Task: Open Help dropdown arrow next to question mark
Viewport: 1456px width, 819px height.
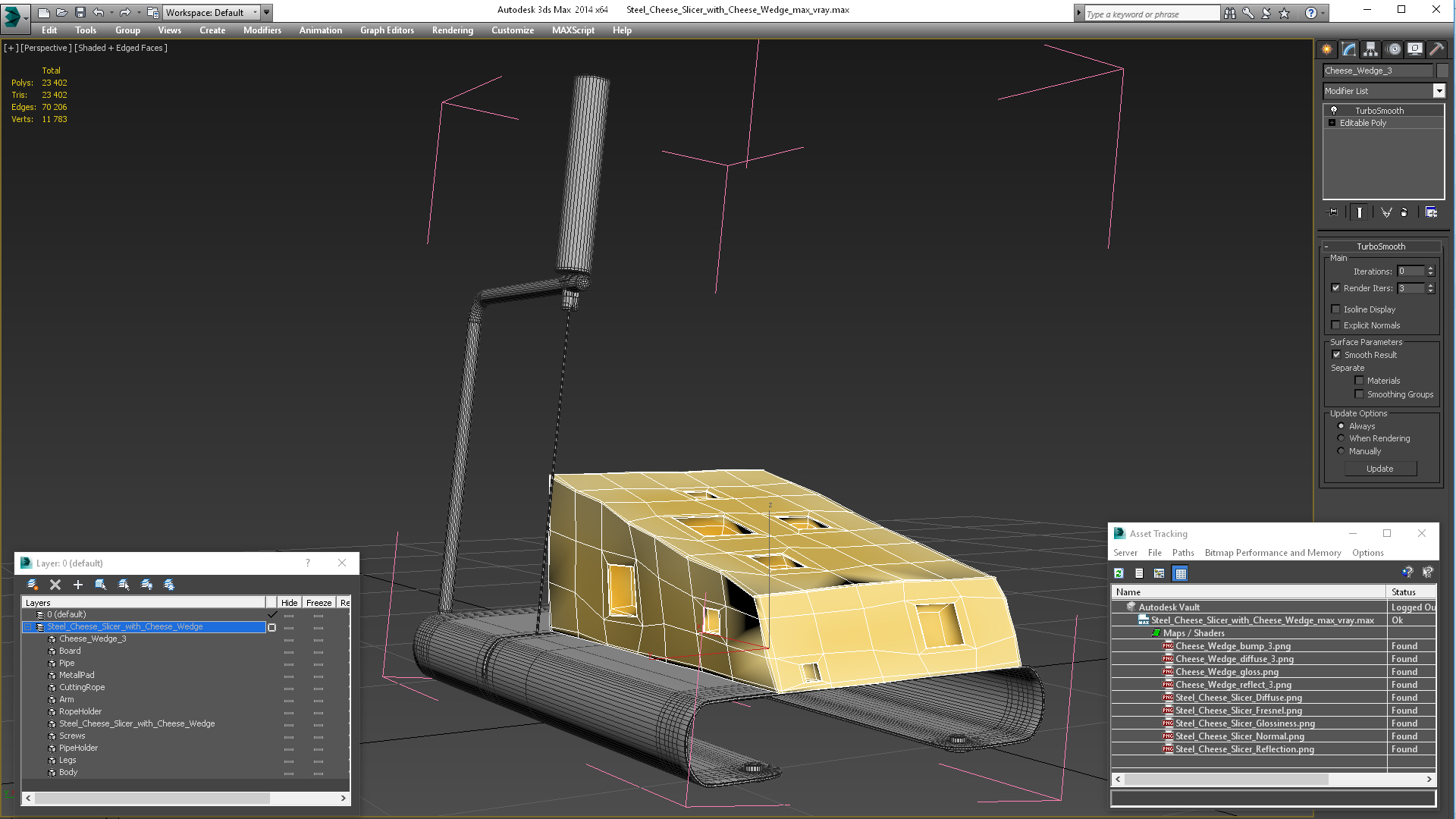Action: tap(1323, 13)
